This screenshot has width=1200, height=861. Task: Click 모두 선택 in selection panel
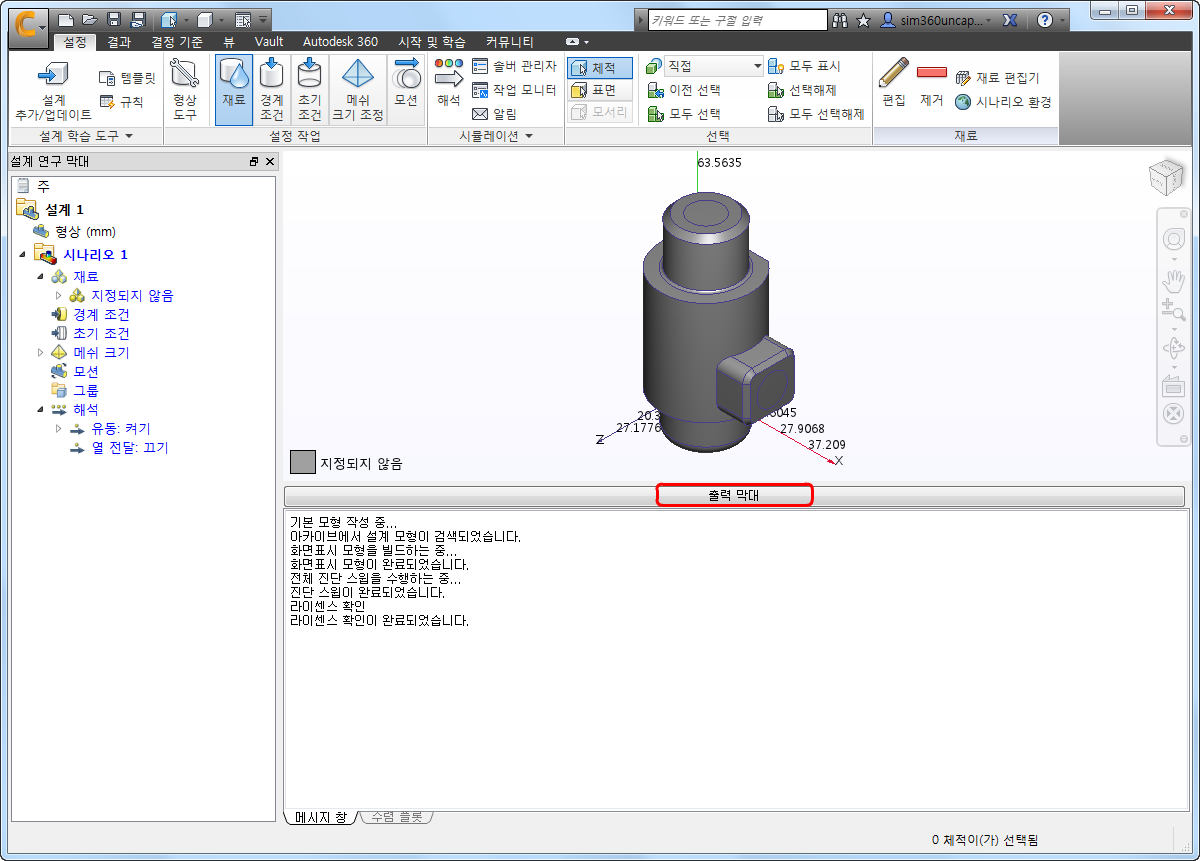685,114
